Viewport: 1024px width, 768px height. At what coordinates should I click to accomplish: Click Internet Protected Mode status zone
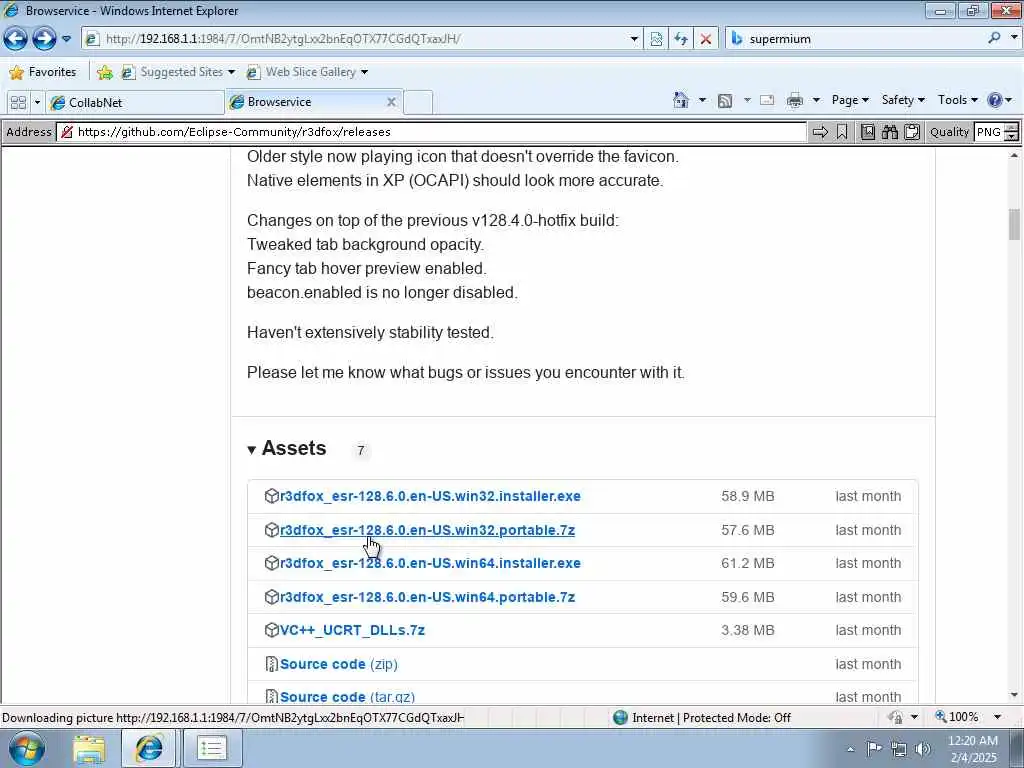point(702,718)
